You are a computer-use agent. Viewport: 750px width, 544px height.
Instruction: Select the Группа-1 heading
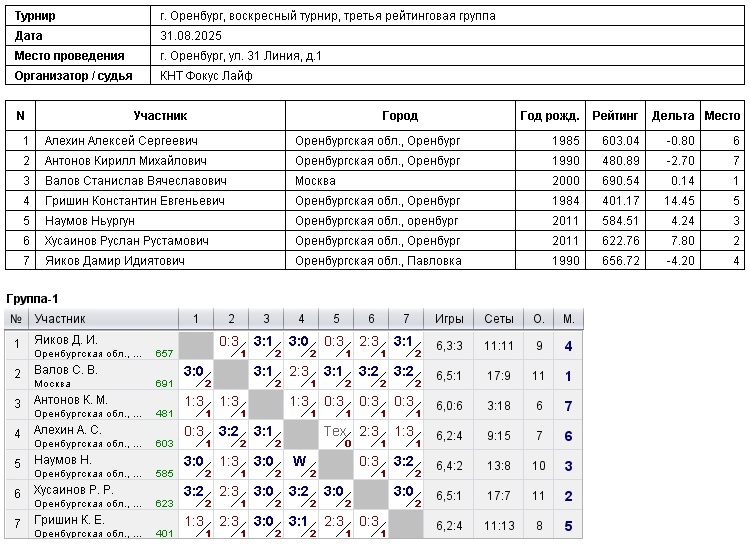pos(33,300)
